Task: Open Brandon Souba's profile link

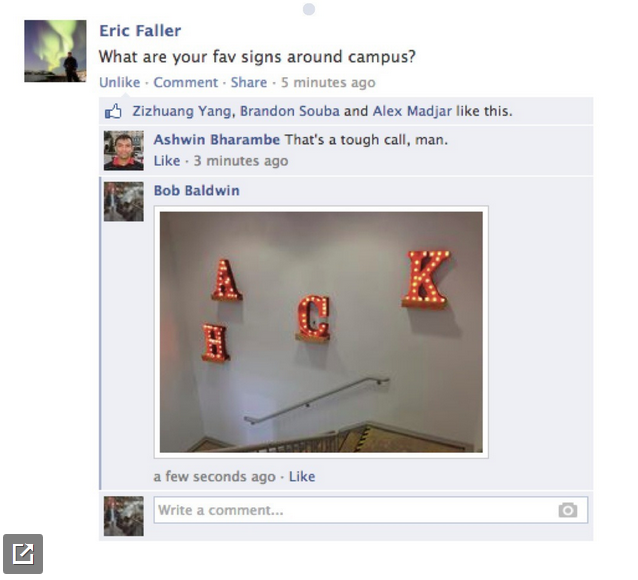Action: click(290, 111)
